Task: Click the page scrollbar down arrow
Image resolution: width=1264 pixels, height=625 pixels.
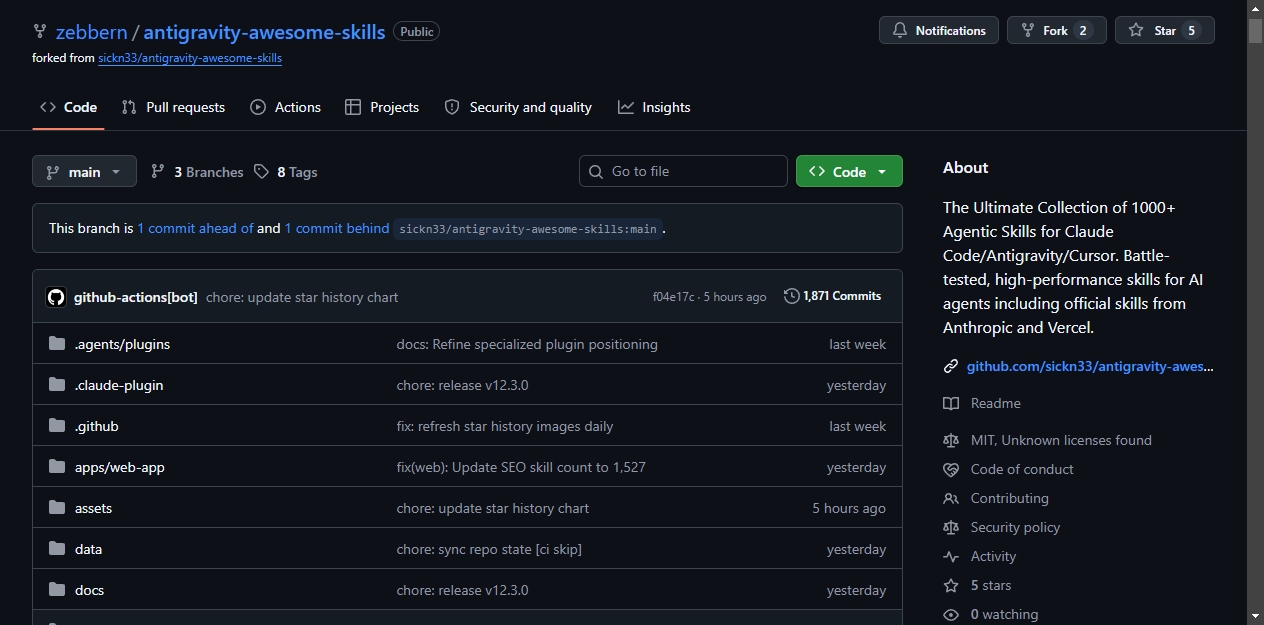Action: click(1255, 616)
